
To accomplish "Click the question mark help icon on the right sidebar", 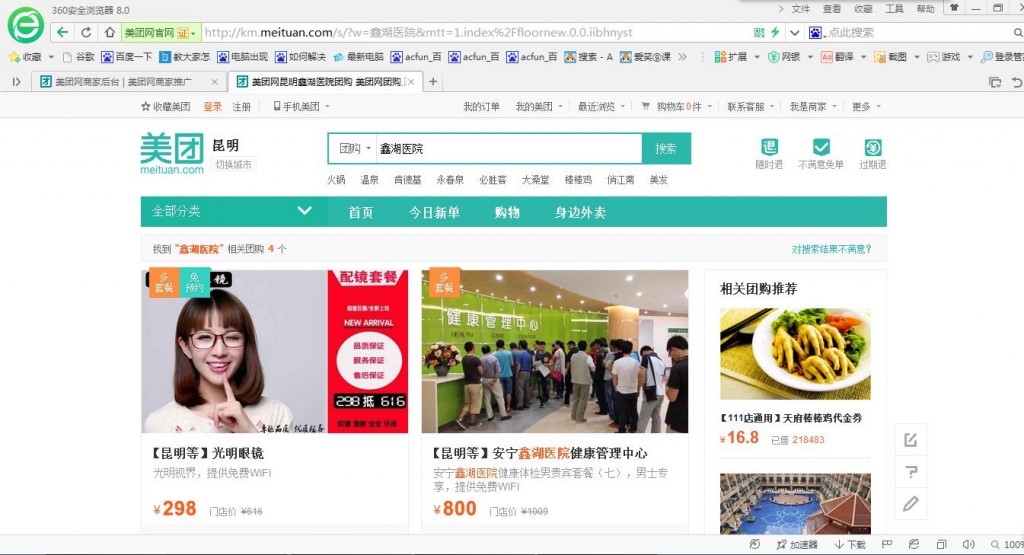I will [x=911, y=471].
